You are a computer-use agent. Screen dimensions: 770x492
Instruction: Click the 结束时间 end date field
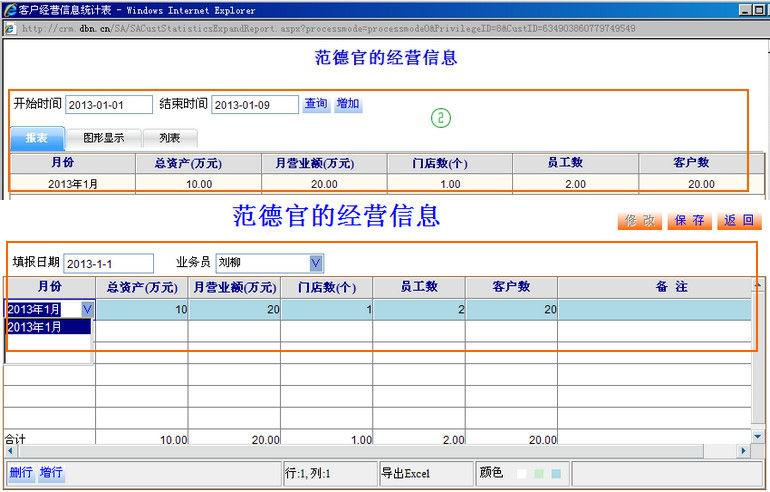[x=255, y=105]
